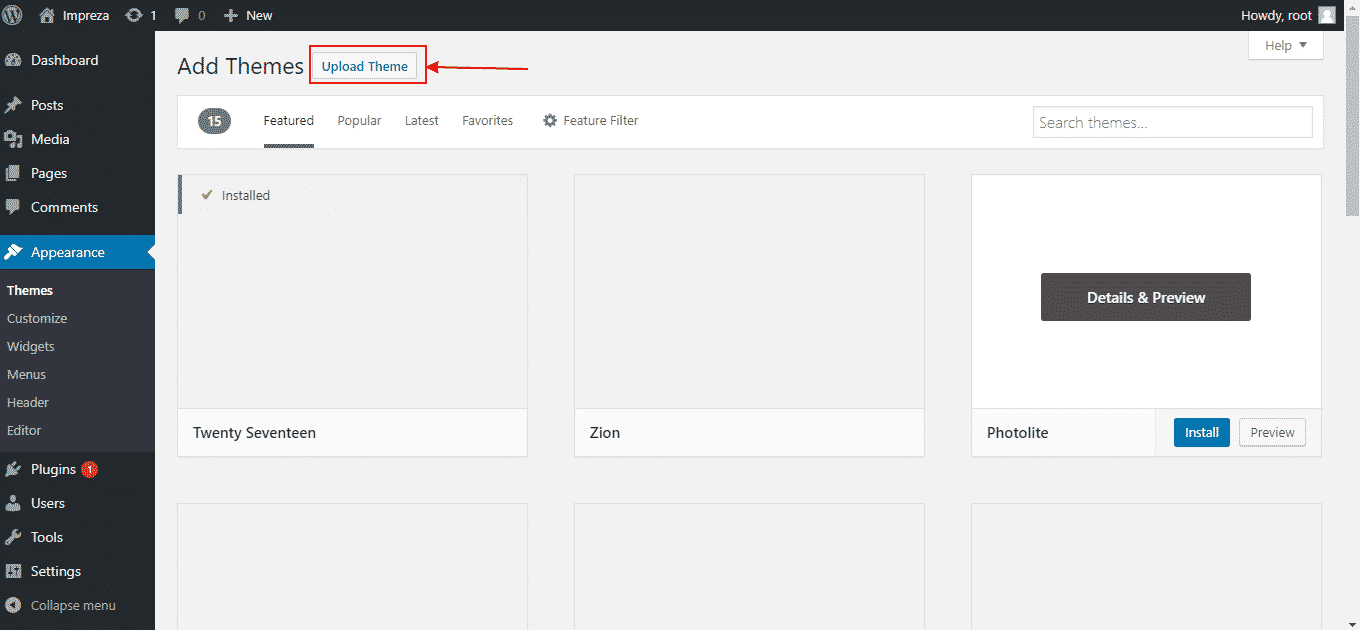The width and height of the screenshot is (1360, 630).
Task: Click the Posts pin icon
Action: point(13,105)
